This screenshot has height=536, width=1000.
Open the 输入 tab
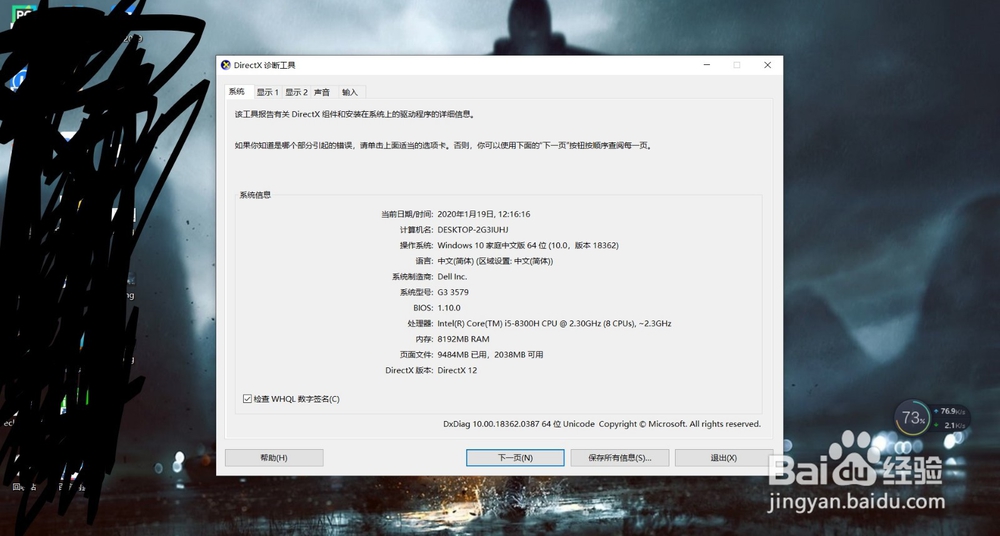(350, 92)
